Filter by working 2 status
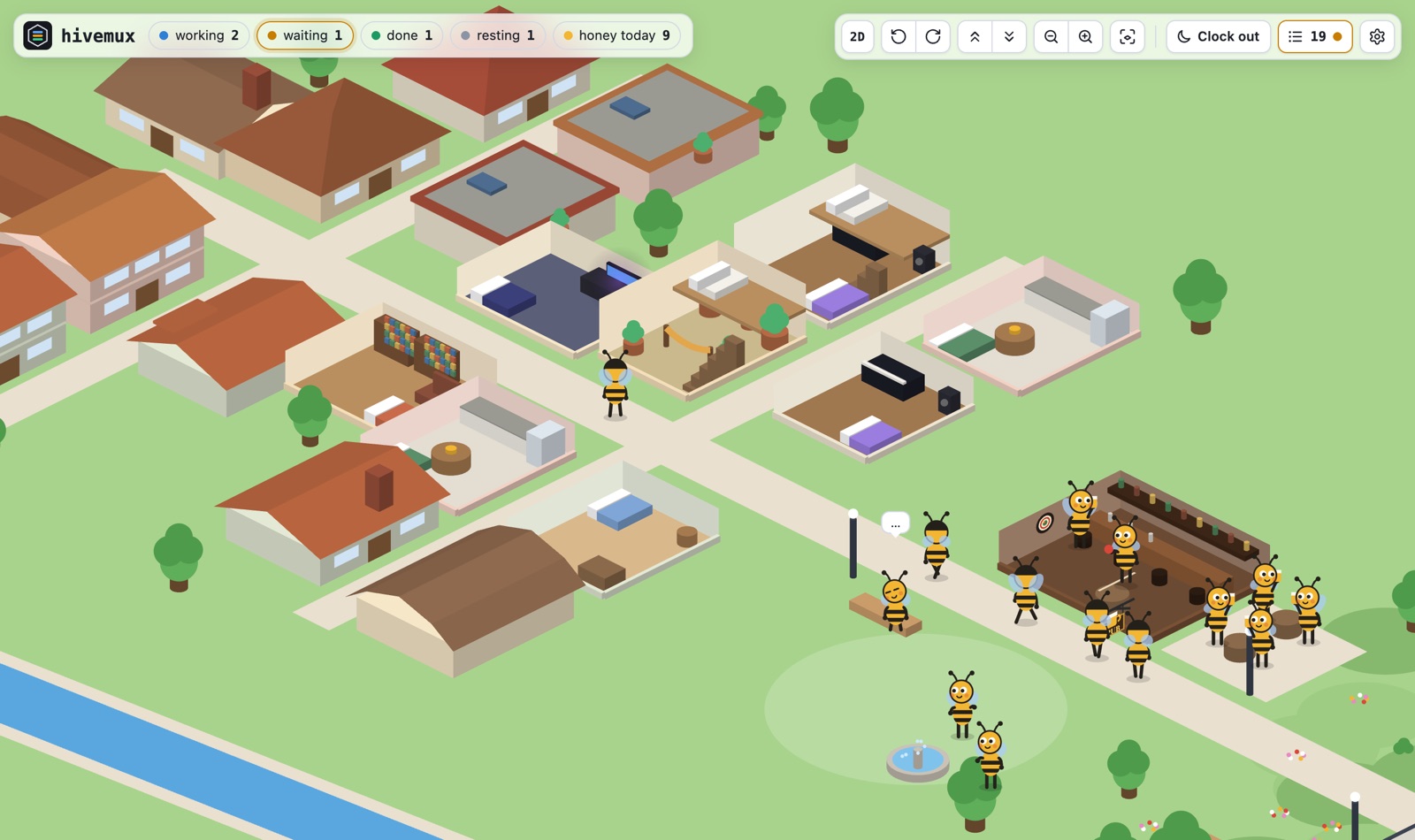Viewport: 1415px width, 840px height. click(199, 35)
